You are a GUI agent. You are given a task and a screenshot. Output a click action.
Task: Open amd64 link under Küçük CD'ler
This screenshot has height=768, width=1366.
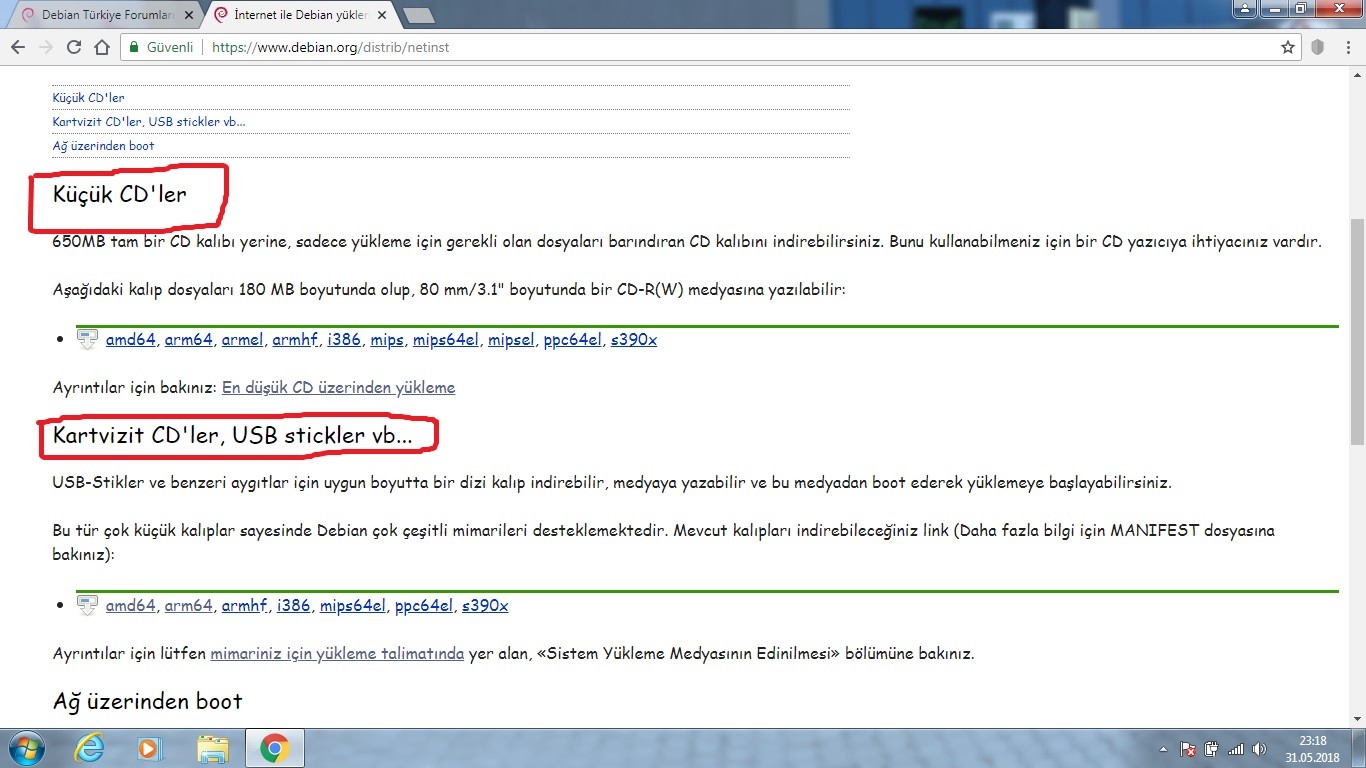coord(131,340)
